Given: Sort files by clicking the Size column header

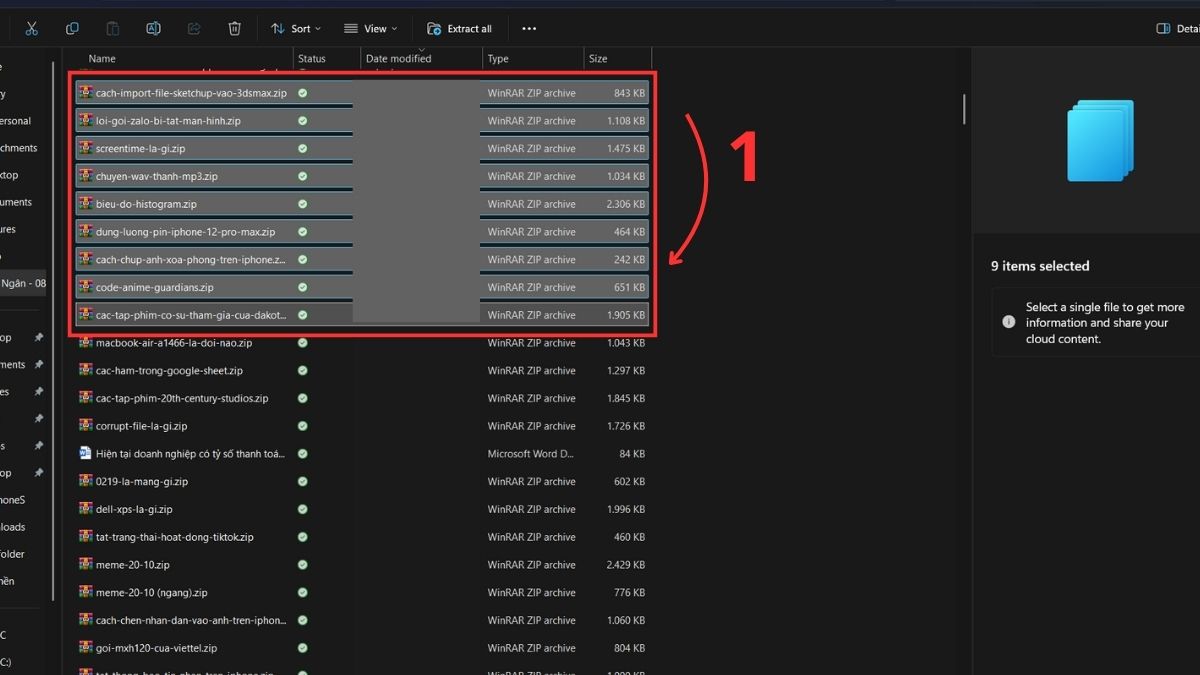Looking at the screenshot, I should (598, 58).
